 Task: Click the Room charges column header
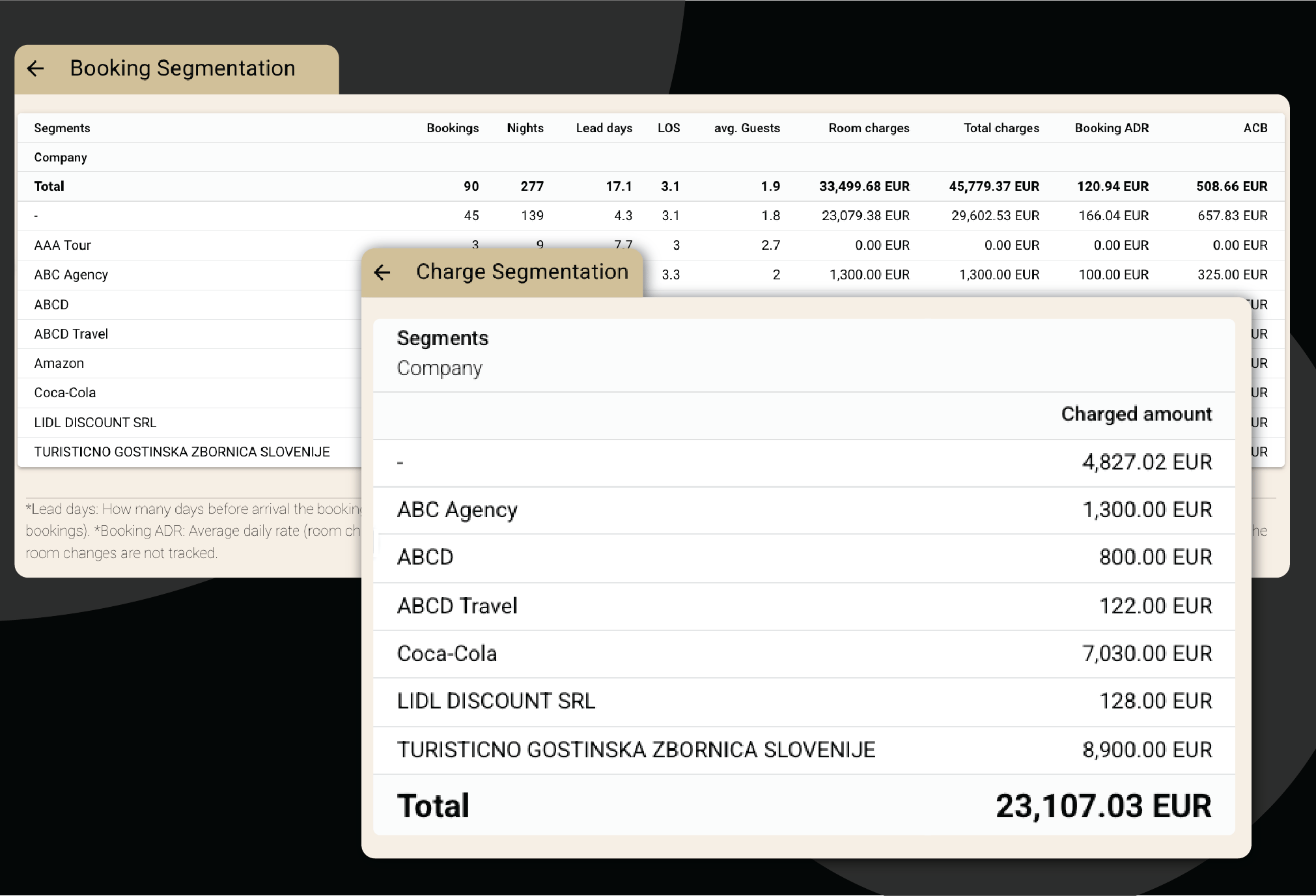[869, 128]
